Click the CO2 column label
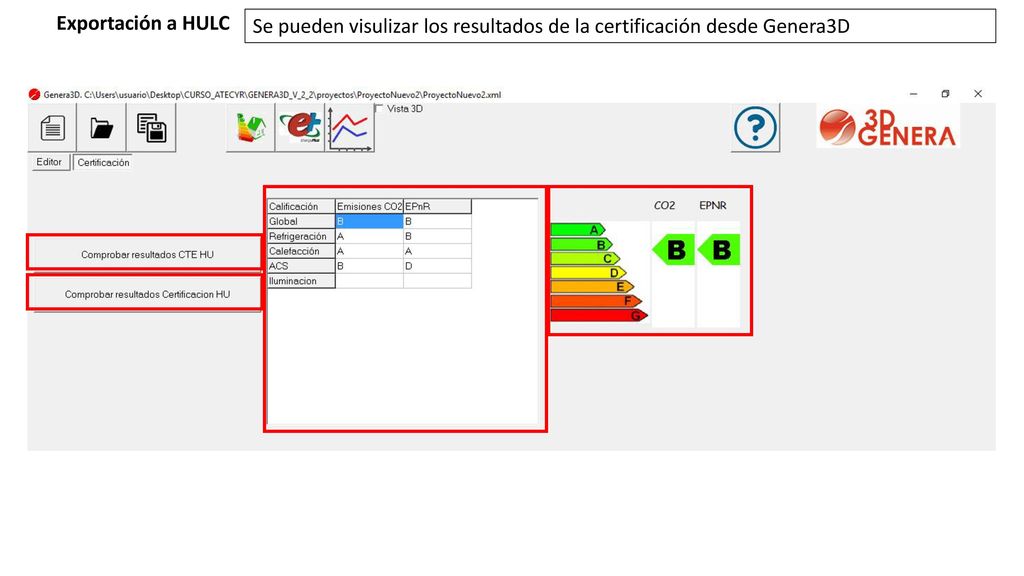This screenshot has height=576, width=1024. point(664,205)
